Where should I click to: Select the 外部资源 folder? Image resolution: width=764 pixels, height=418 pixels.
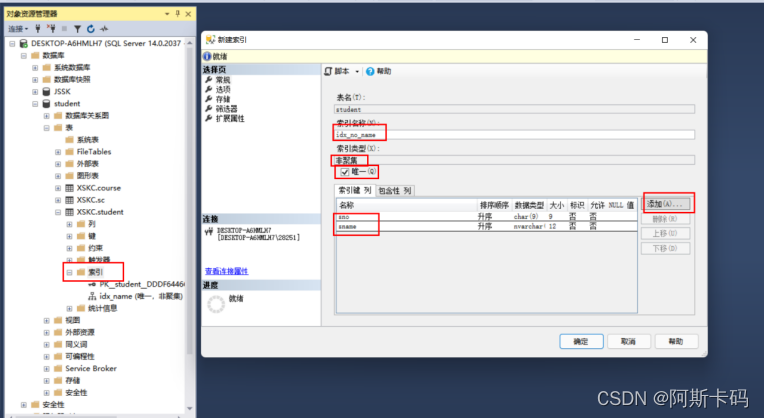pos(80,333)
